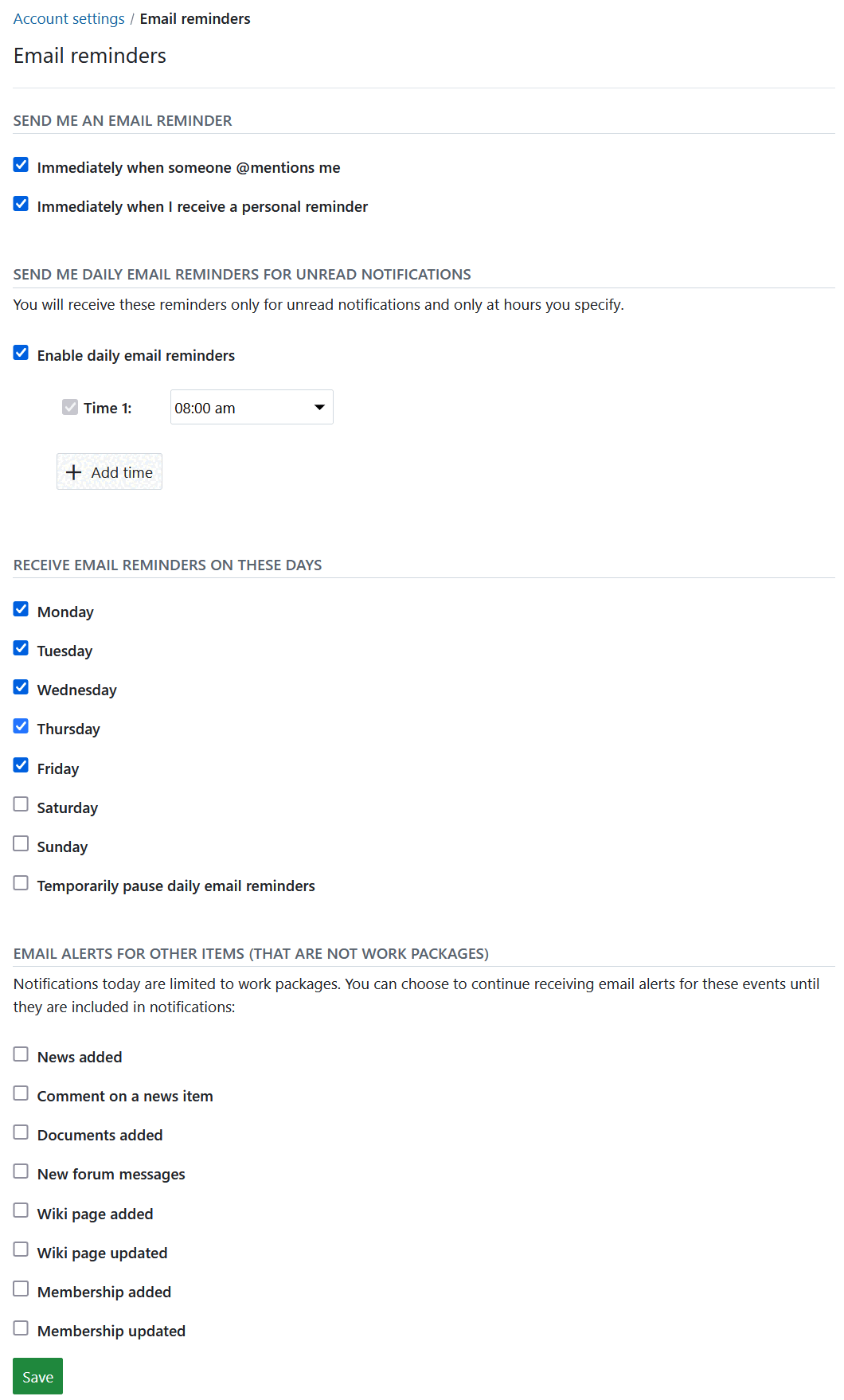Click the Save button
Screen dimensions: 844x1400
point(37,1375)
